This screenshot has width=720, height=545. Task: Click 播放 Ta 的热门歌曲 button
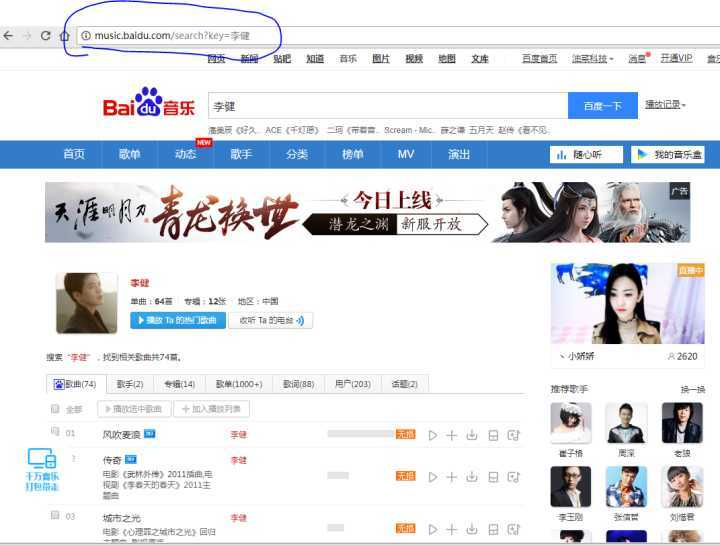178,320
